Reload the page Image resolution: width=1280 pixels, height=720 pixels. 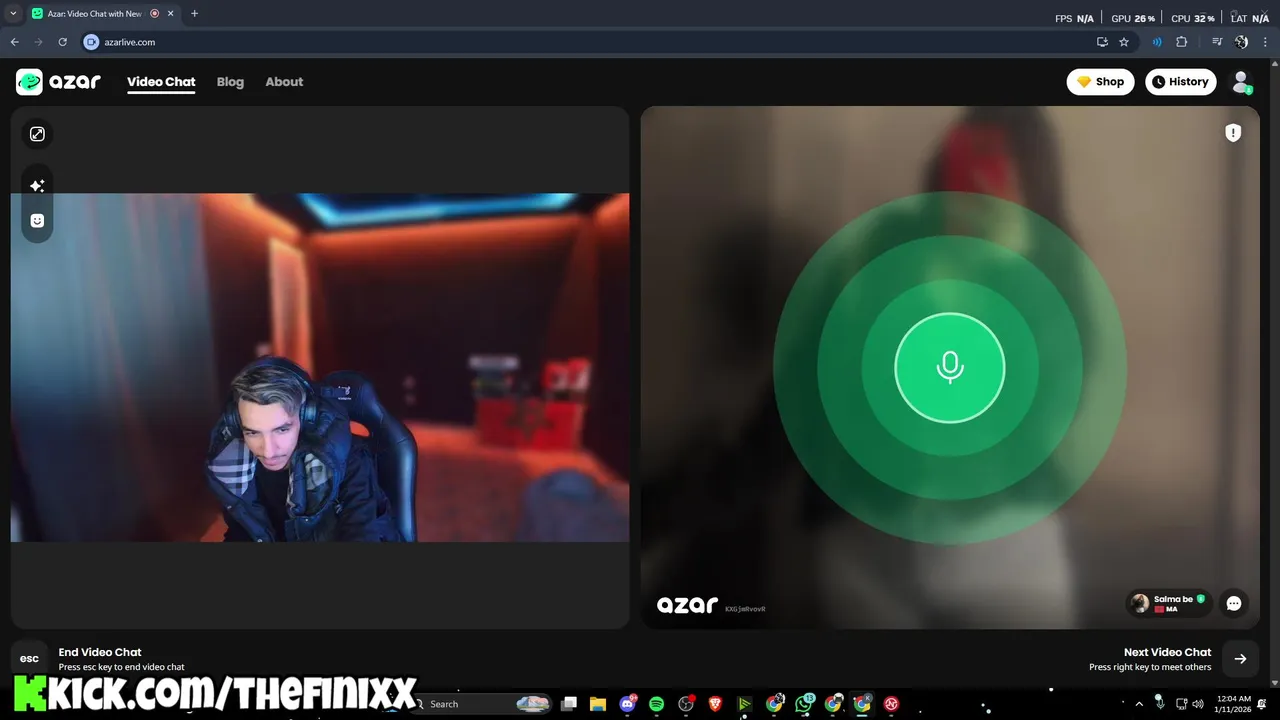(x=62, y=42)
